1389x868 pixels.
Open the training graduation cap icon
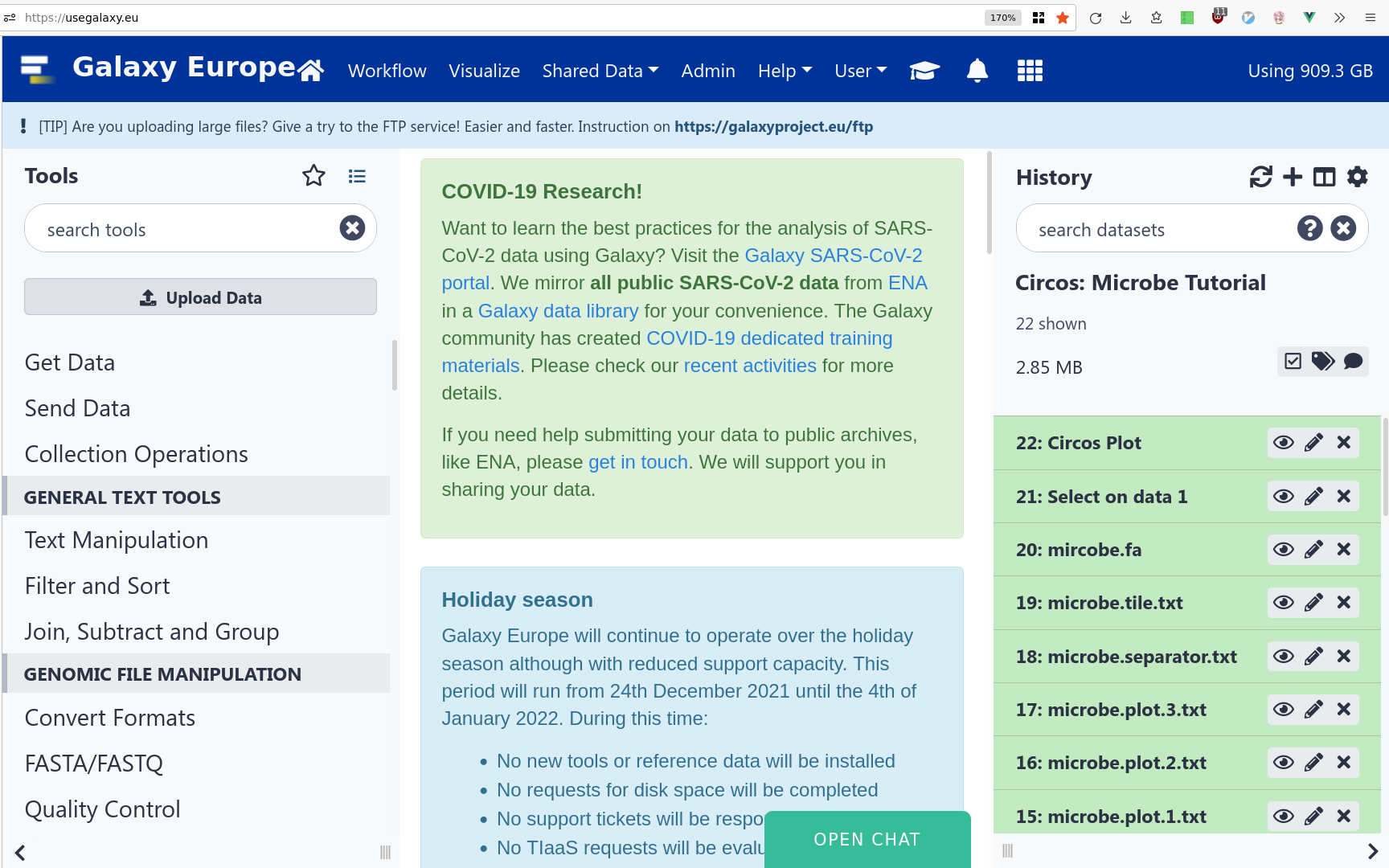pyautogui.click(x=924, y=71)
